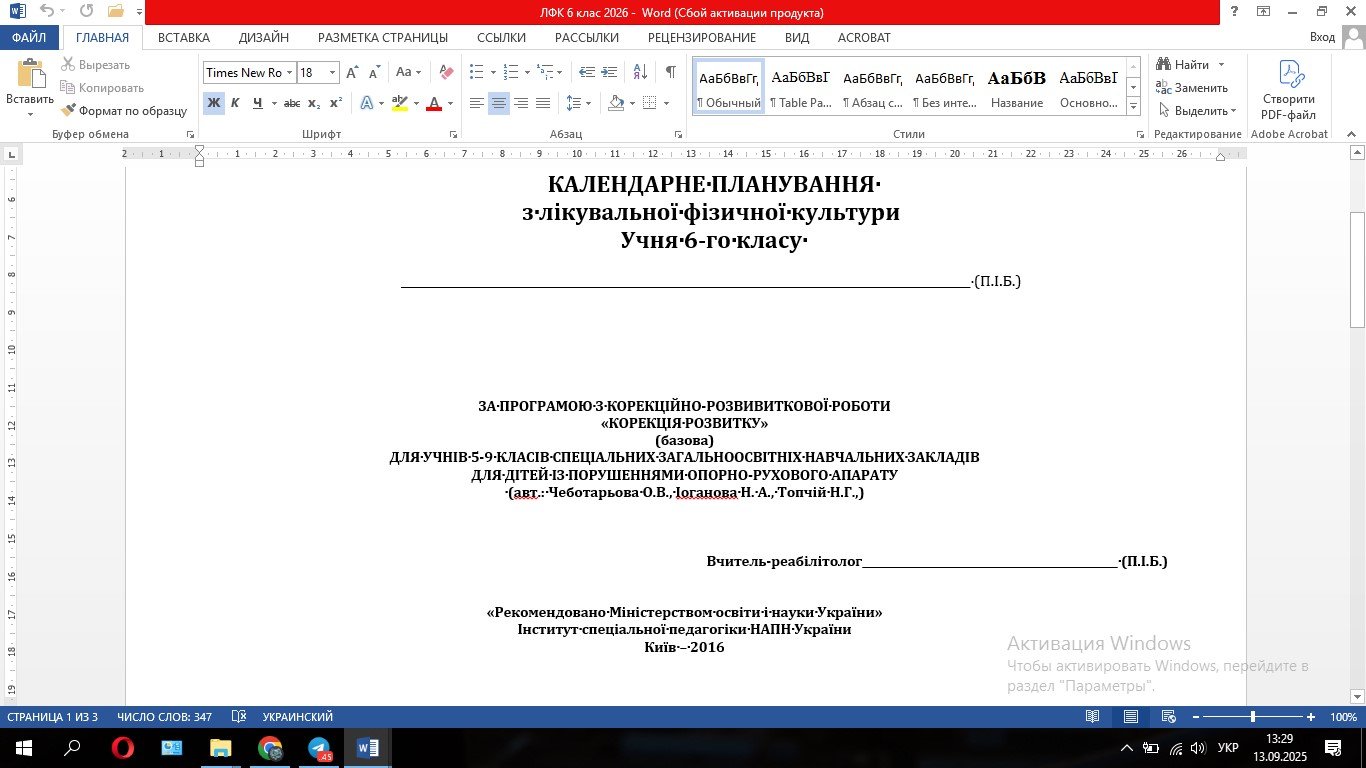Click the zoom slider in status bar
This screenshot has height=768, width=1366.
pyautogui.click(x=1252, y=717)
